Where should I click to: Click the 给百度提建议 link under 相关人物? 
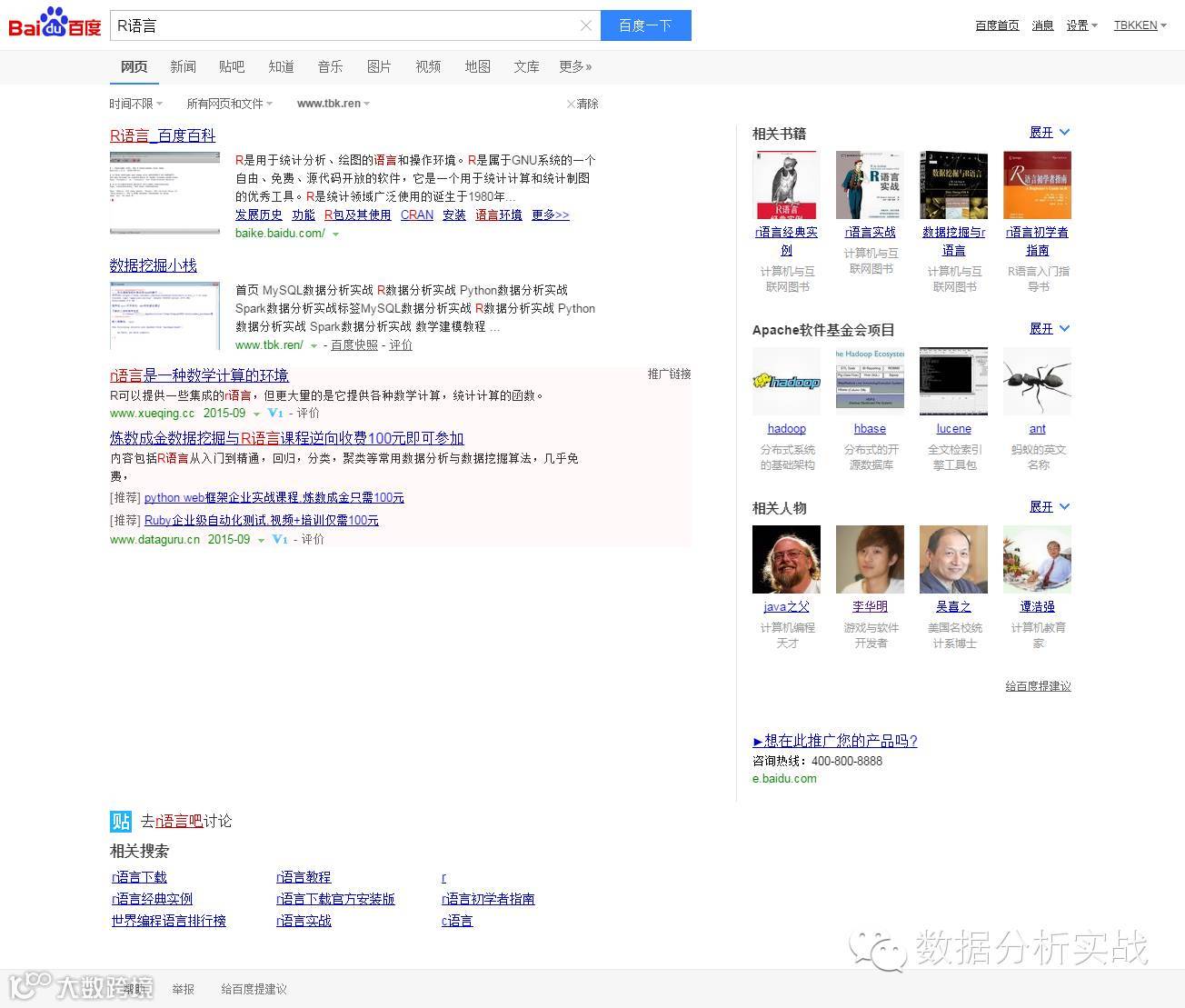(1038, 686)
